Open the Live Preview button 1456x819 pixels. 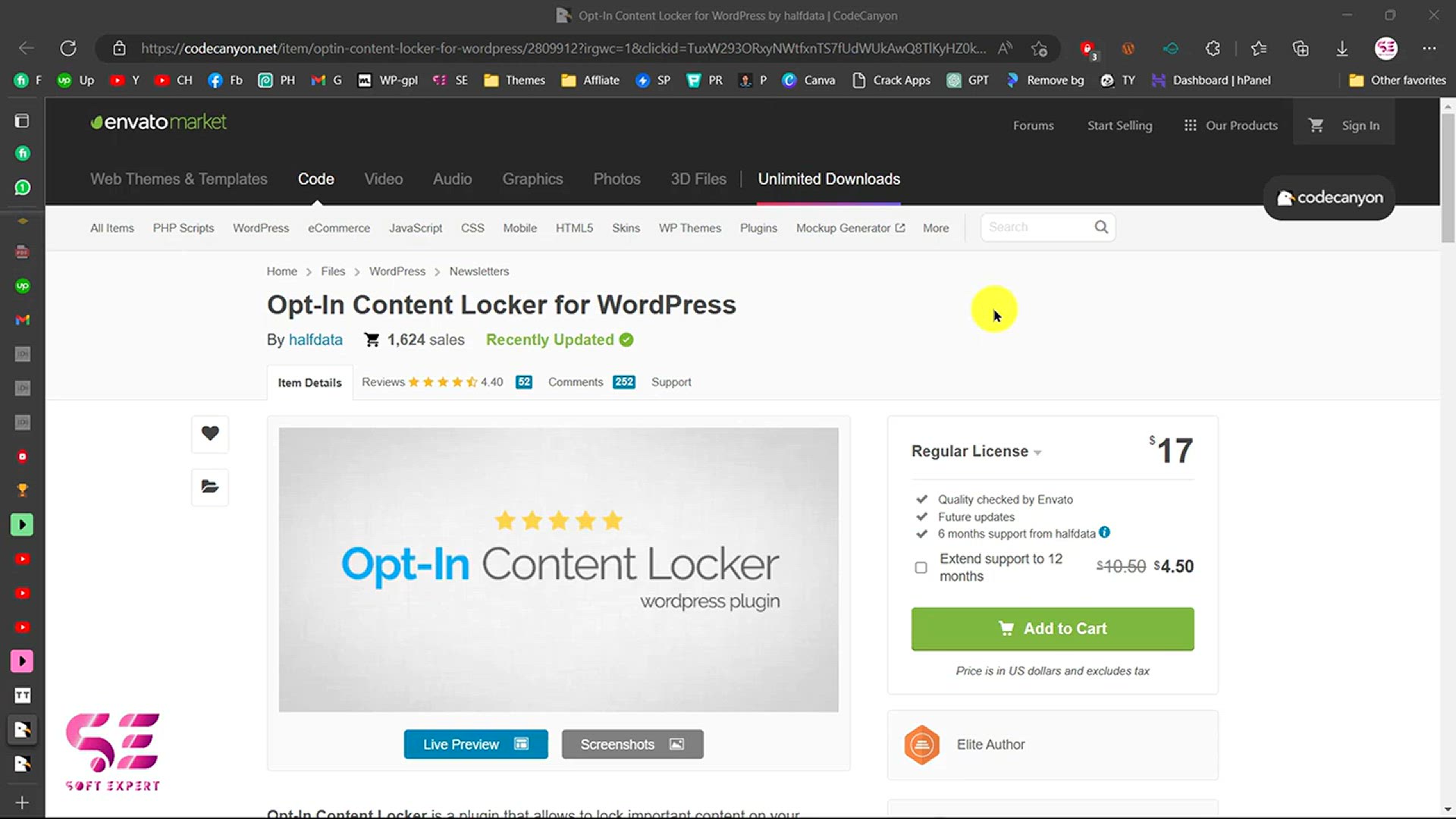click(x=475, y=745)
